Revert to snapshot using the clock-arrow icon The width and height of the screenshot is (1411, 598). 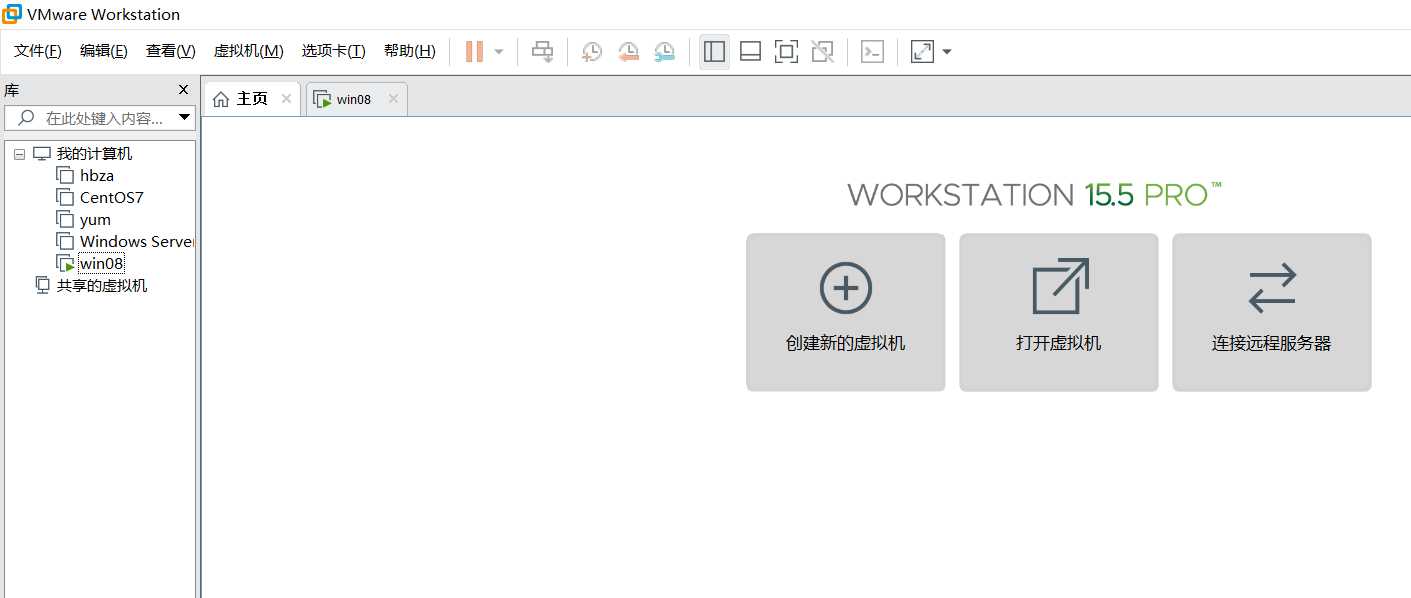(x=628, y=51)
